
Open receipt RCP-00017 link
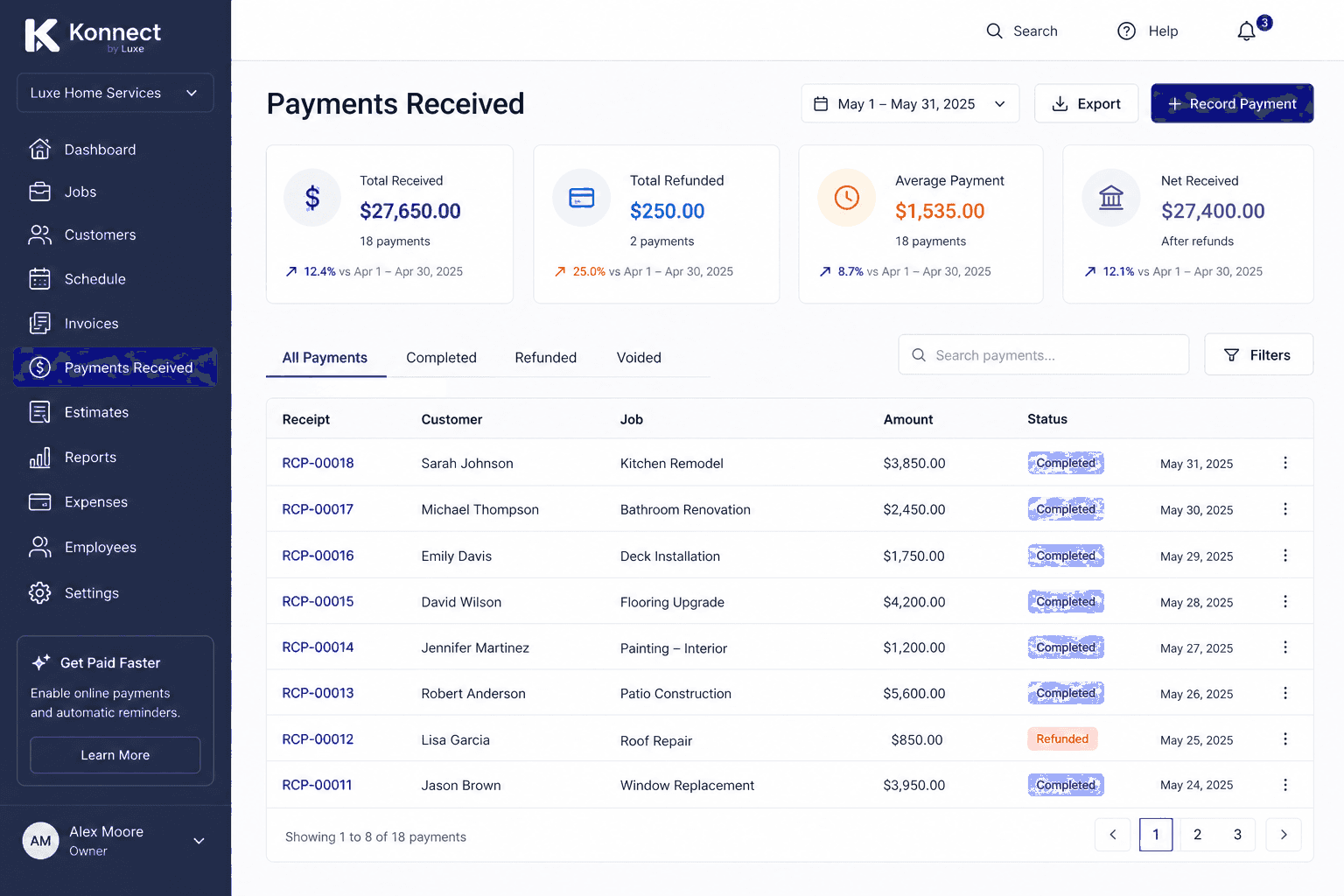[x=318, y=509]
